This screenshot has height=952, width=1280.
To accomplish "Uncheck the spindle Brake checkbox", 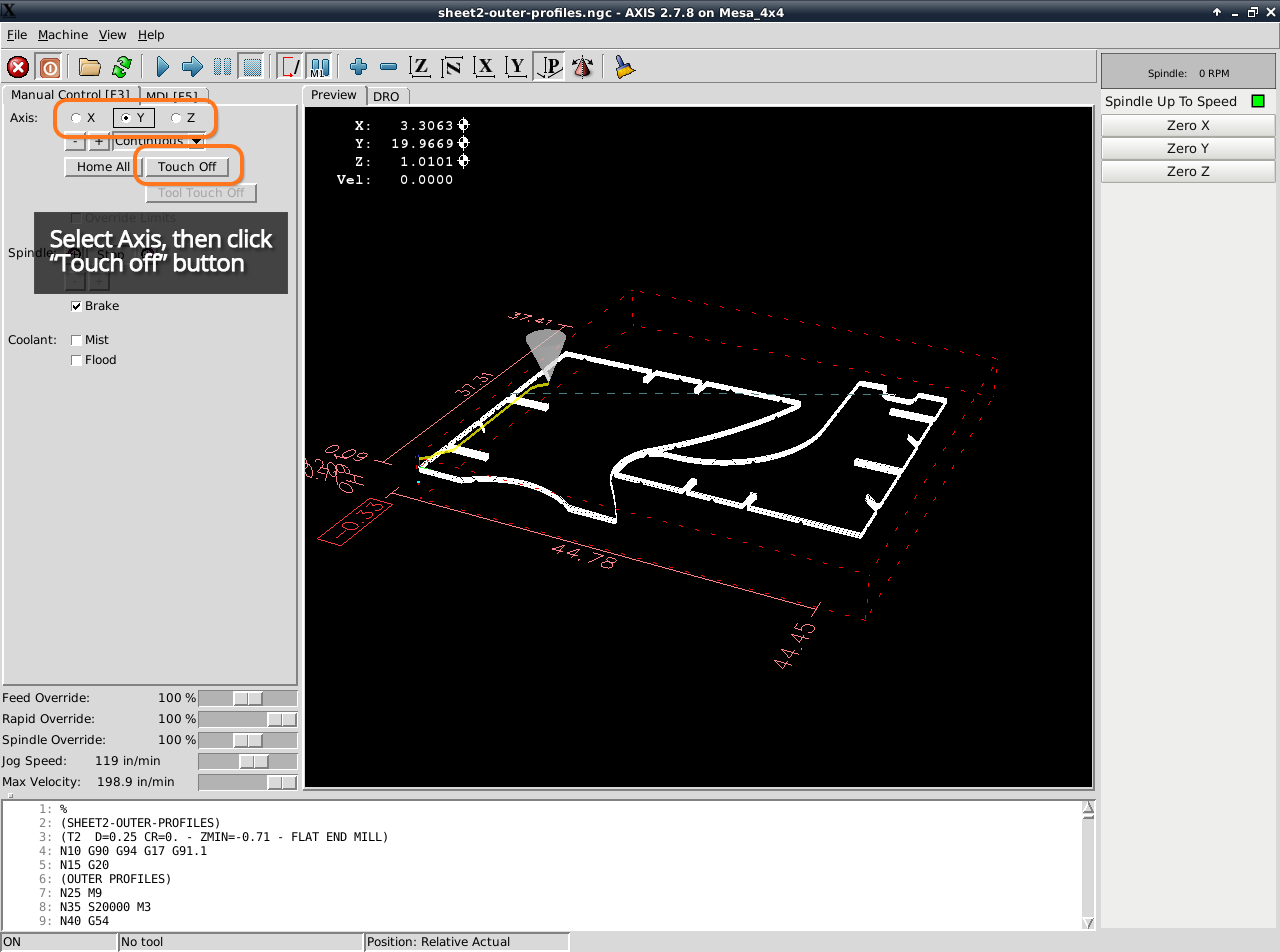I will point(77,306).
